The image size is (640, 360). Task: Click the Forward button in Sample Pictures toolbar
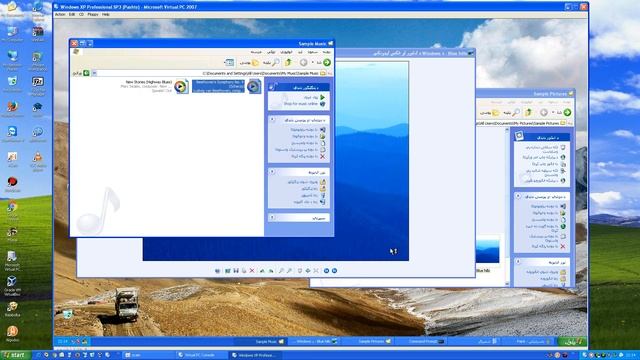pos(544,112)
